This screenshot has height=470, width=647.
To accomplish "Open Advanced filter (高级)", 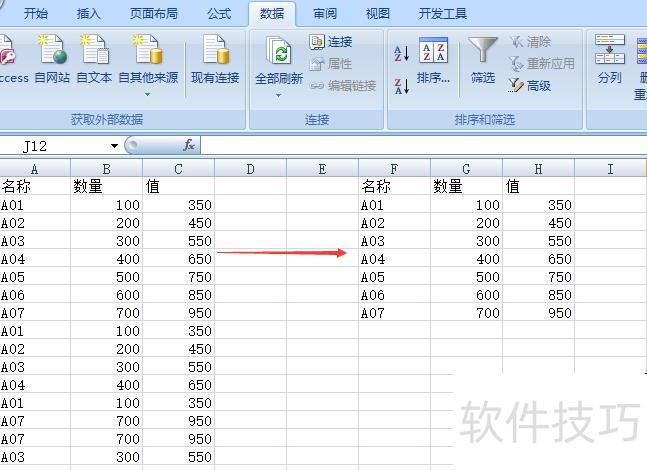I will click(x=530, y=86).
